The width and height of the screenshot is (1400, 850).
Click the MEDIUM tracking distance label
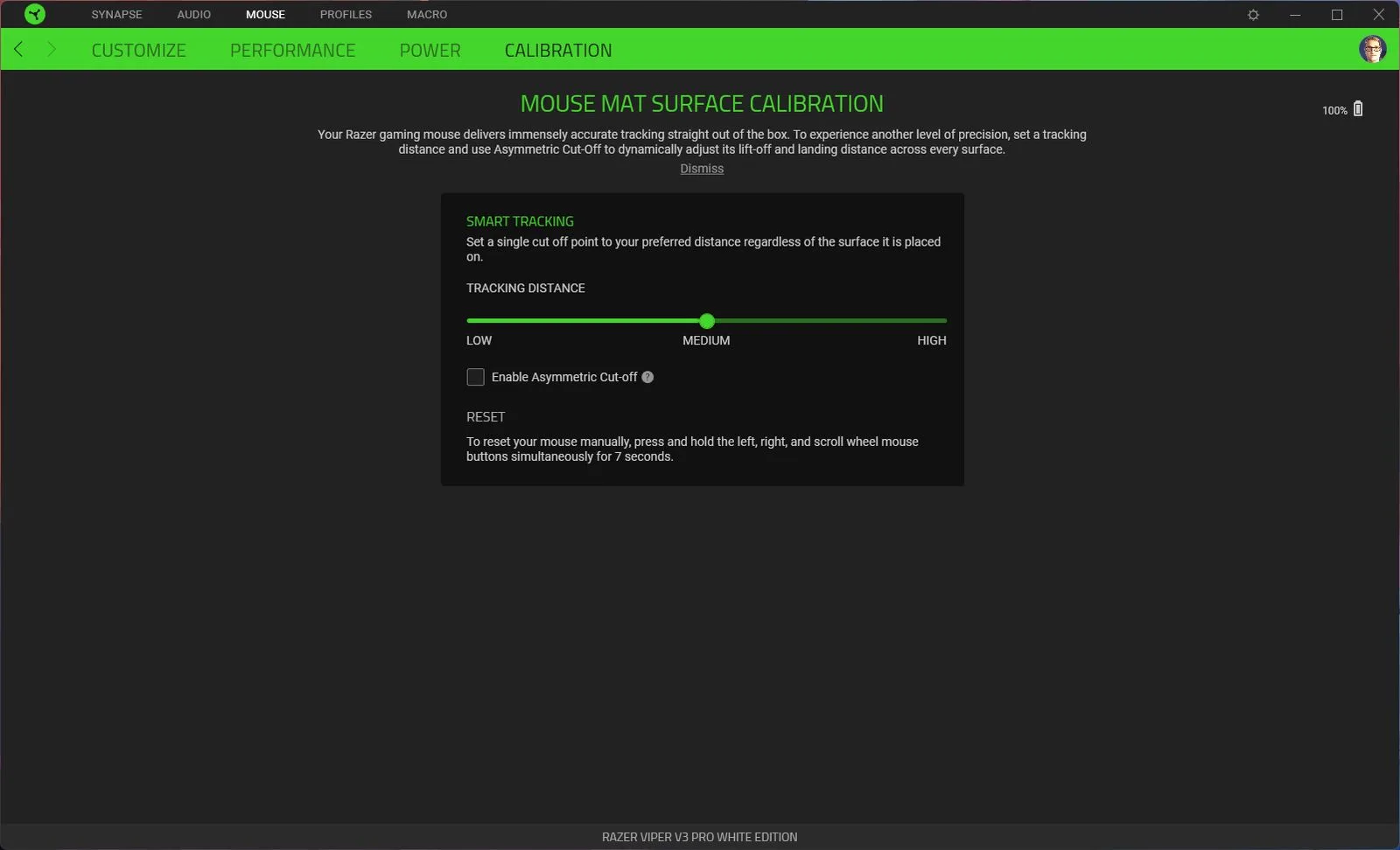coord(706,340)
